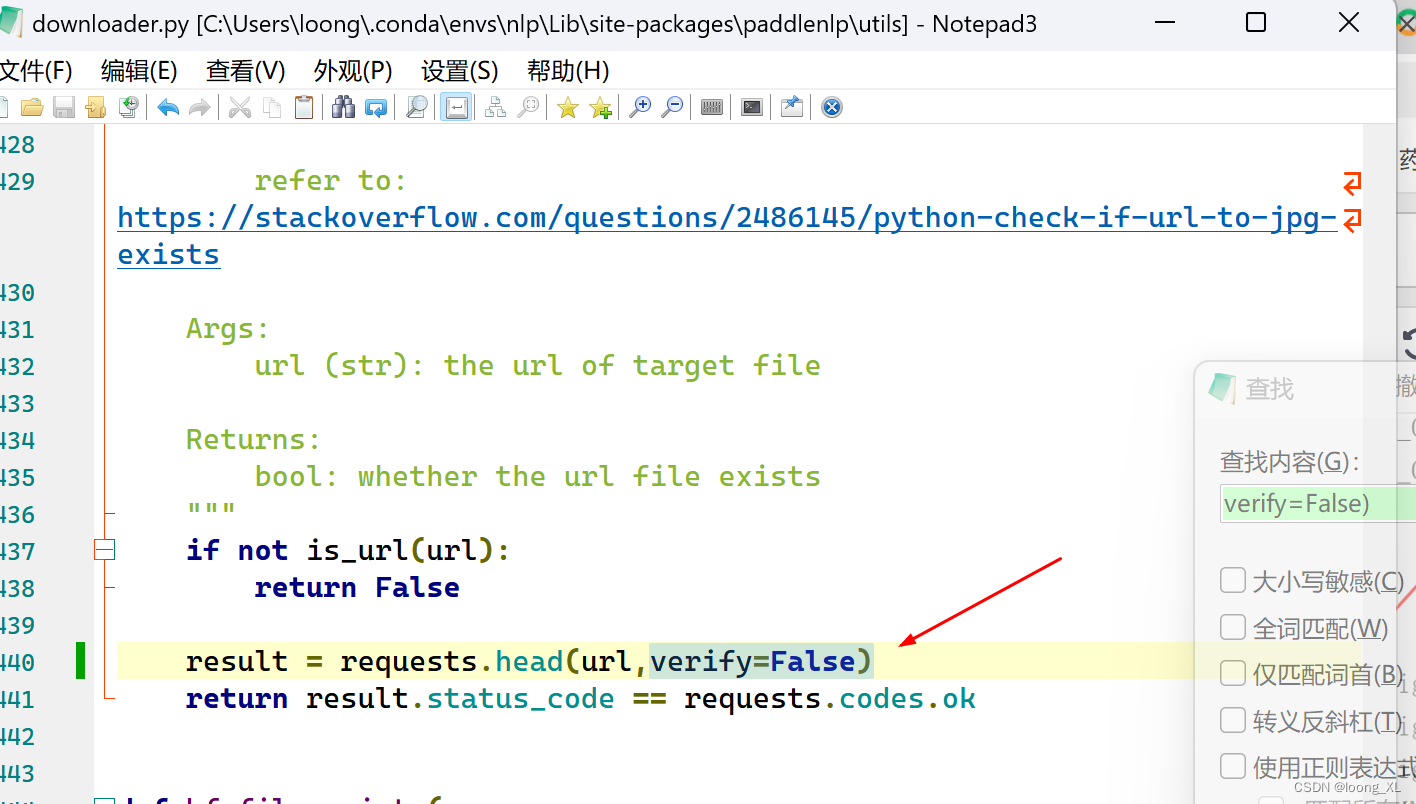Cut selection with scissors icon
The image size is (1416, 804).
click(240, 107)
